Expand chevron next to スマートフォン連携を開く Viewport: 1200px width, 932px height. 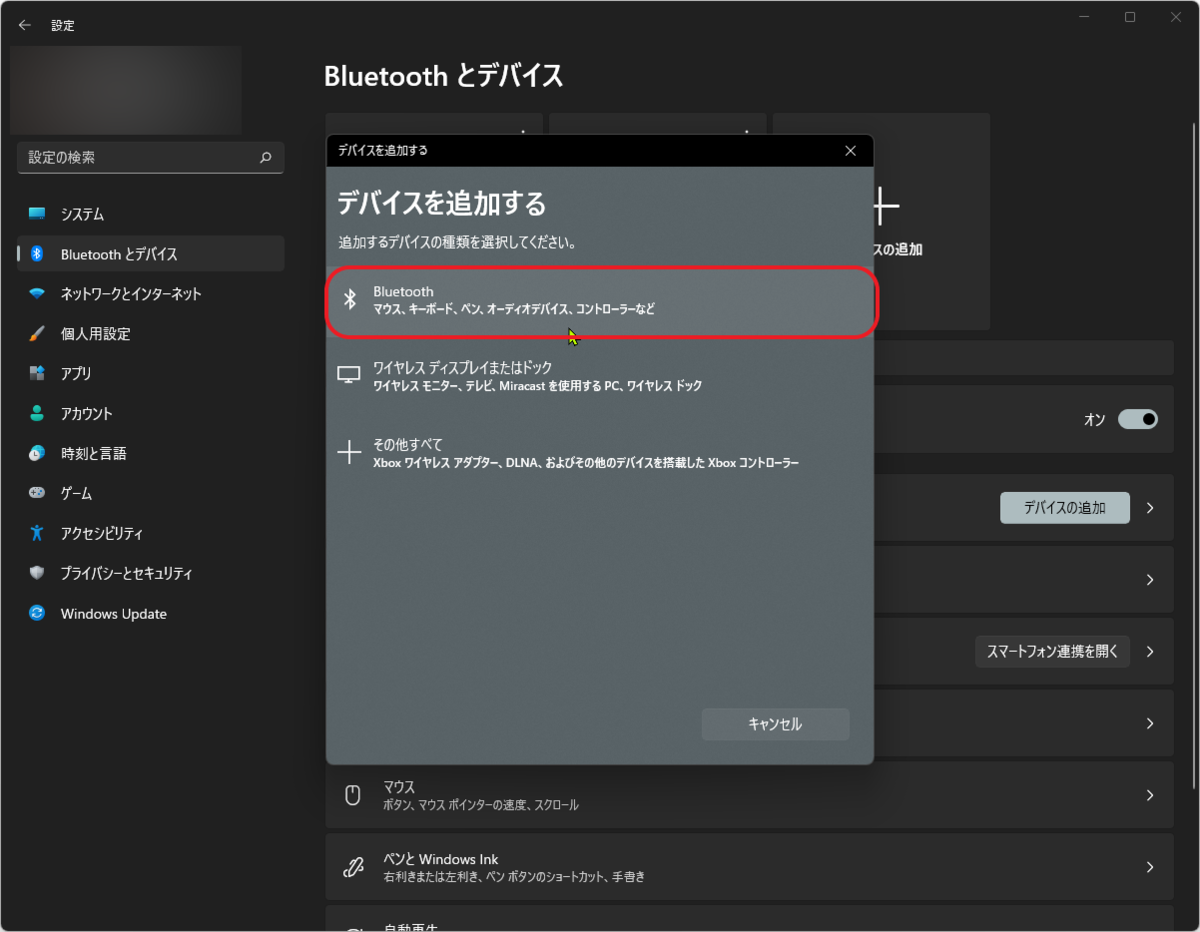point(1150,652)
